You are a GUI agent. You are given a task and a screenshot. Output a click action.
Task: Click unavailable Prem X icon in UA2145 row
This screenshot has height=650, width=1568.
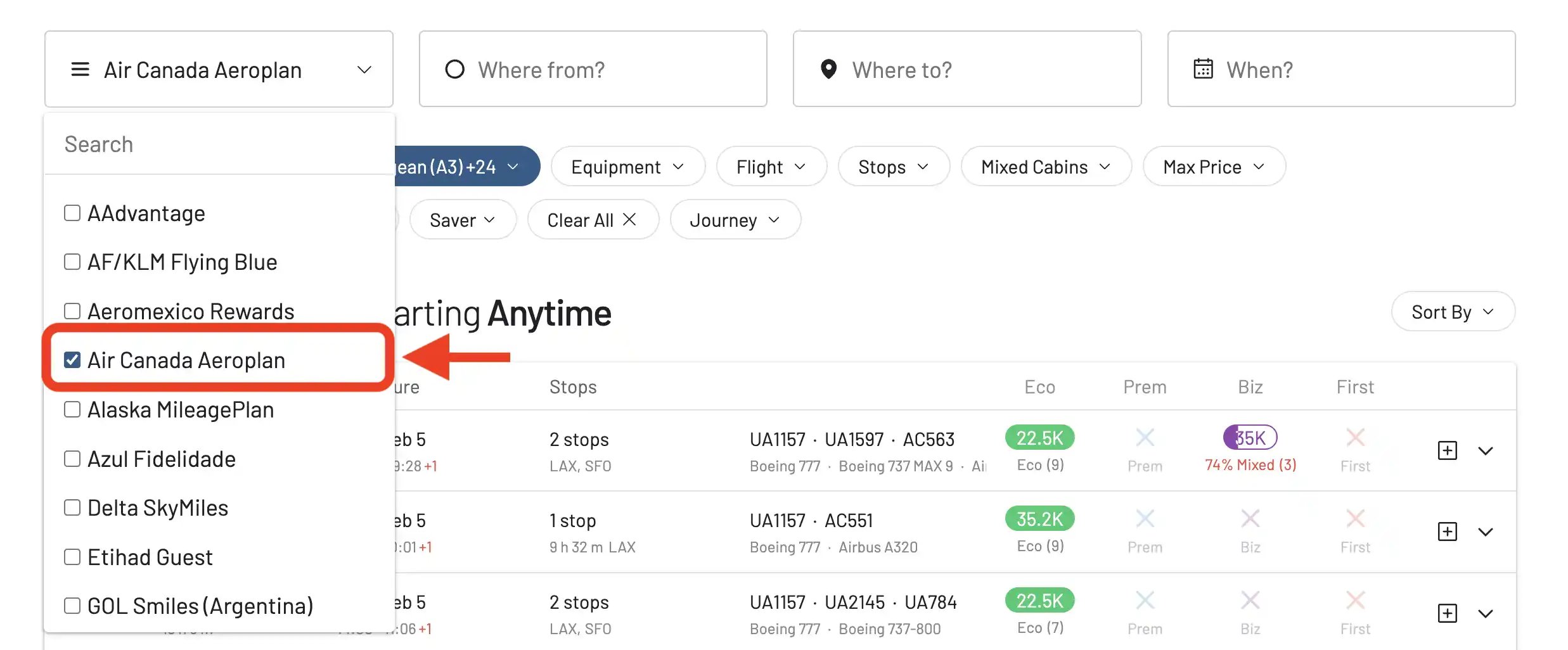(1145, 600)
